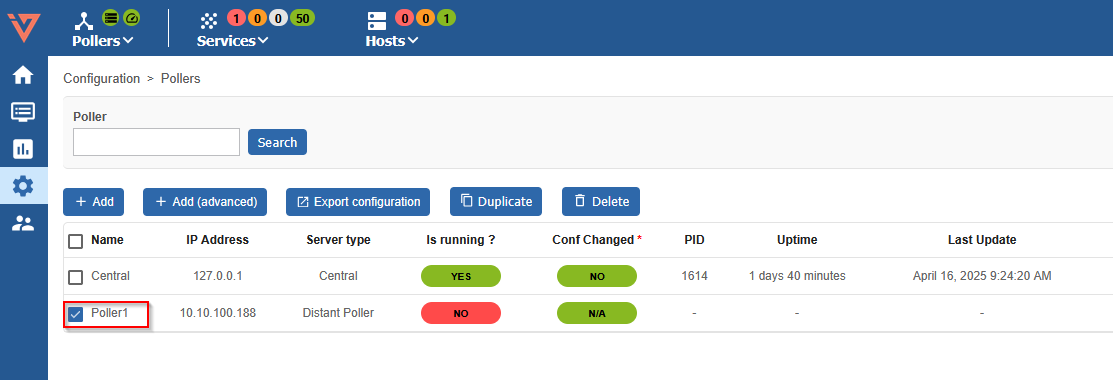Open the Central poller name link

[111, 276]
